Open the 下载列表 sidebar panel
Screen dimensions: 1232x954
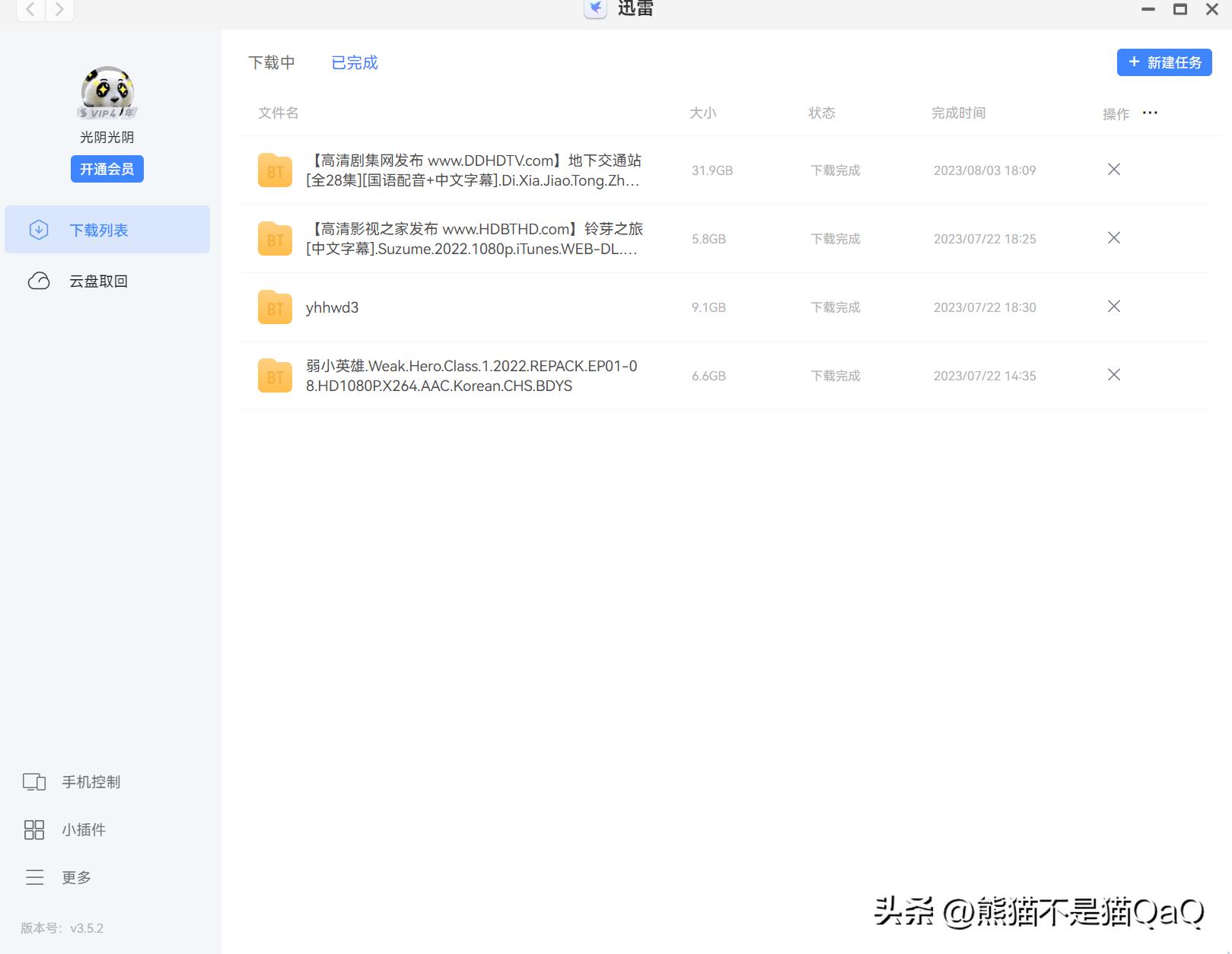coord(99,229)
